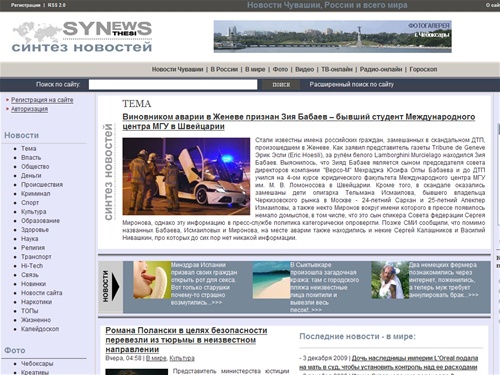Open Калейдоскоп category in sidebar
Viewport: 500px width, 375px height.
pyautogui.click(x=40, y=329)
